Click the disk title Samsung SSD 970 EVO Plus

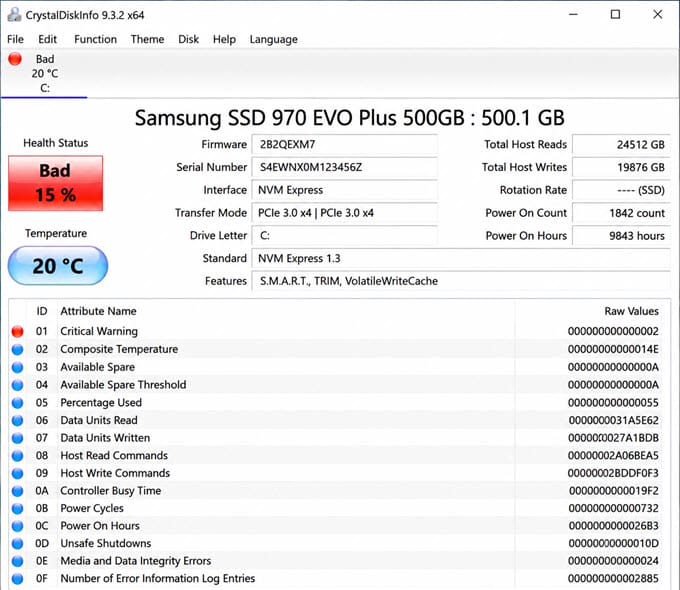pos(350,118)
